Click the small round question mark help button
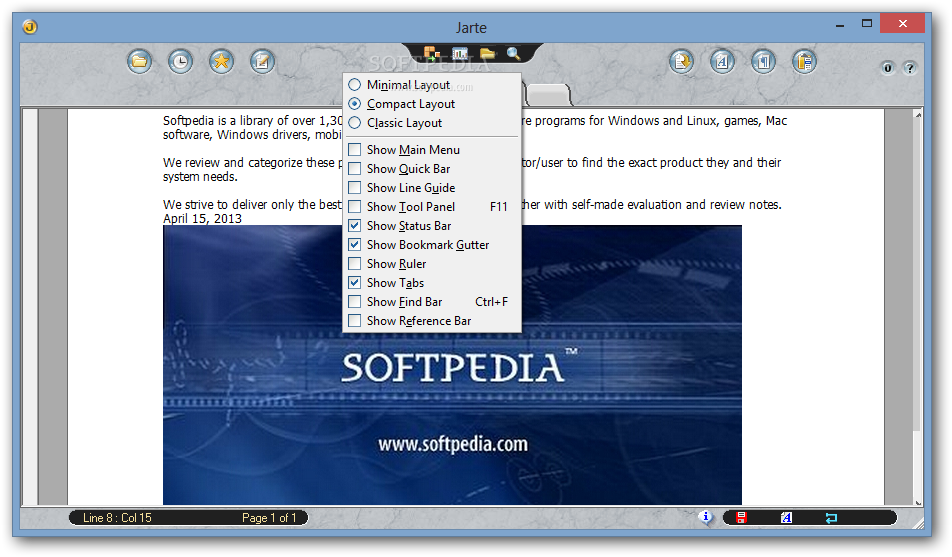This screenshot has height=557, width=952. click(x=910, y=67)
